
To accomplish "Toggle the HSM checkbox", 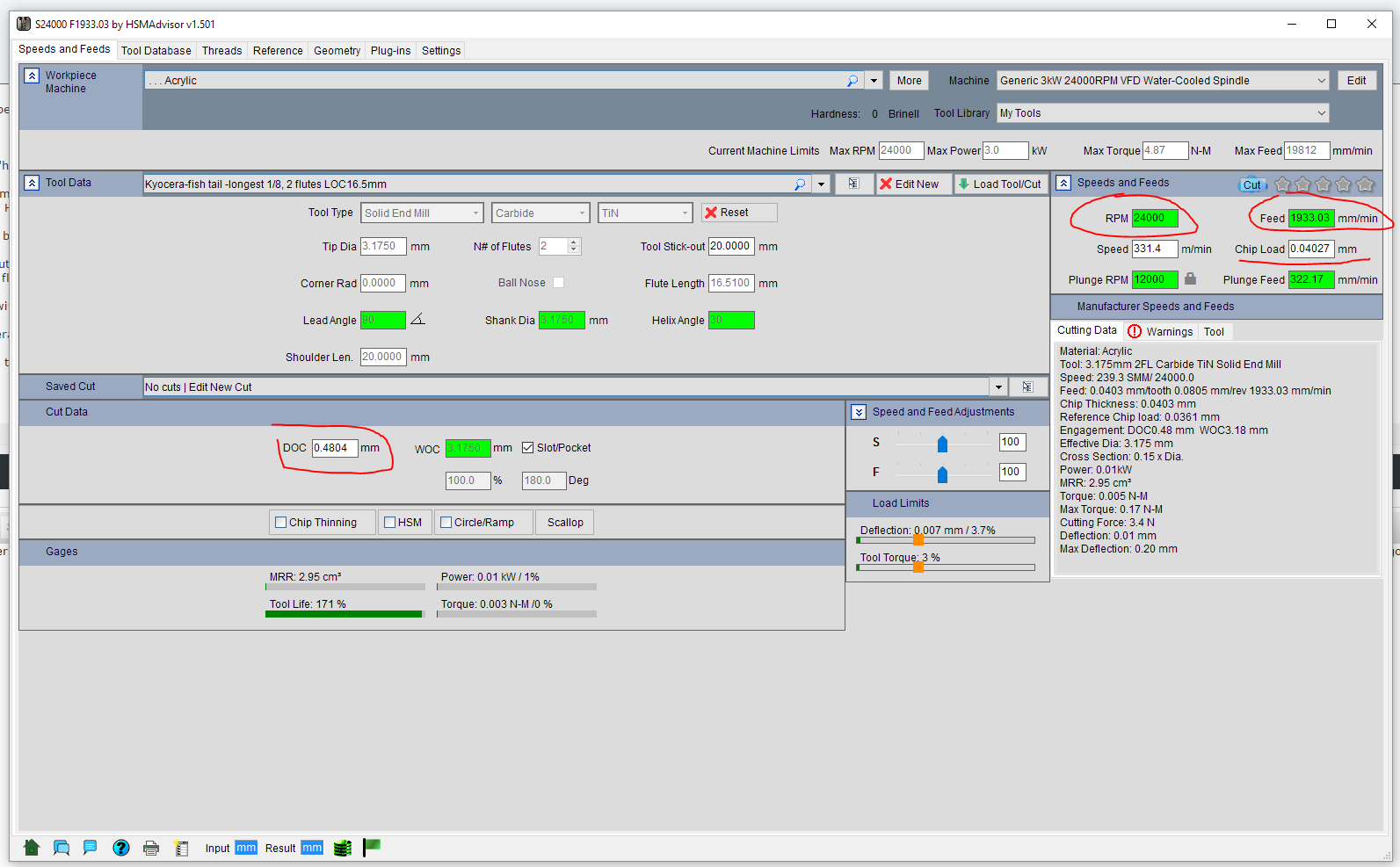I will point(390,523).
